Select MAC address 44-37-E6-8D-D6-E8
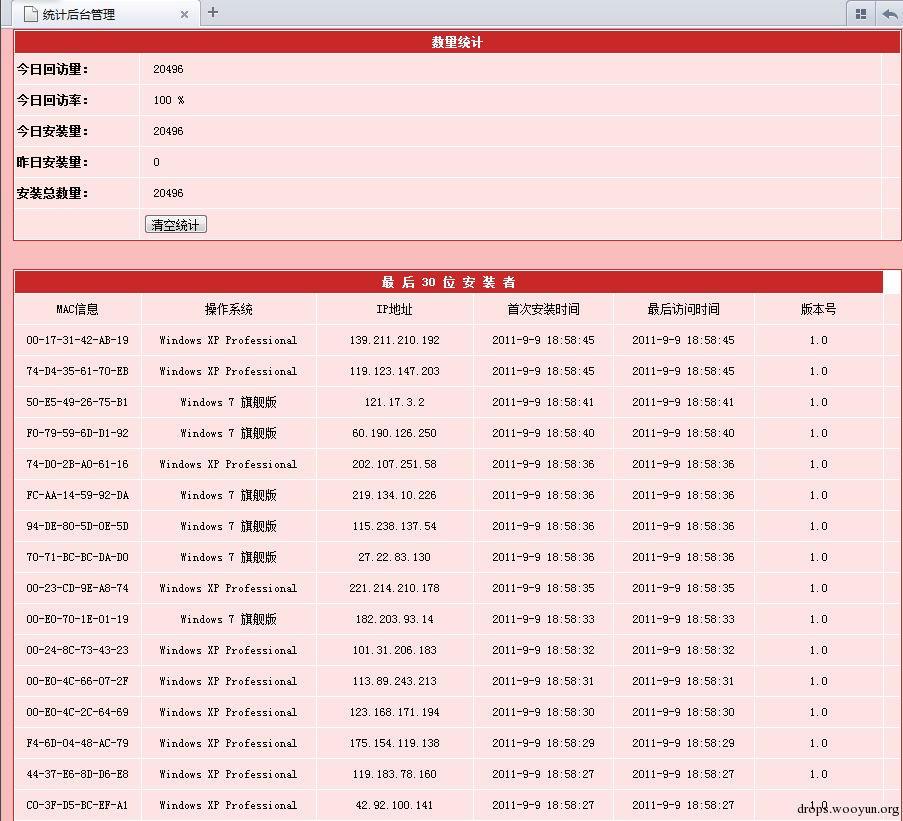 pos(78,775)
